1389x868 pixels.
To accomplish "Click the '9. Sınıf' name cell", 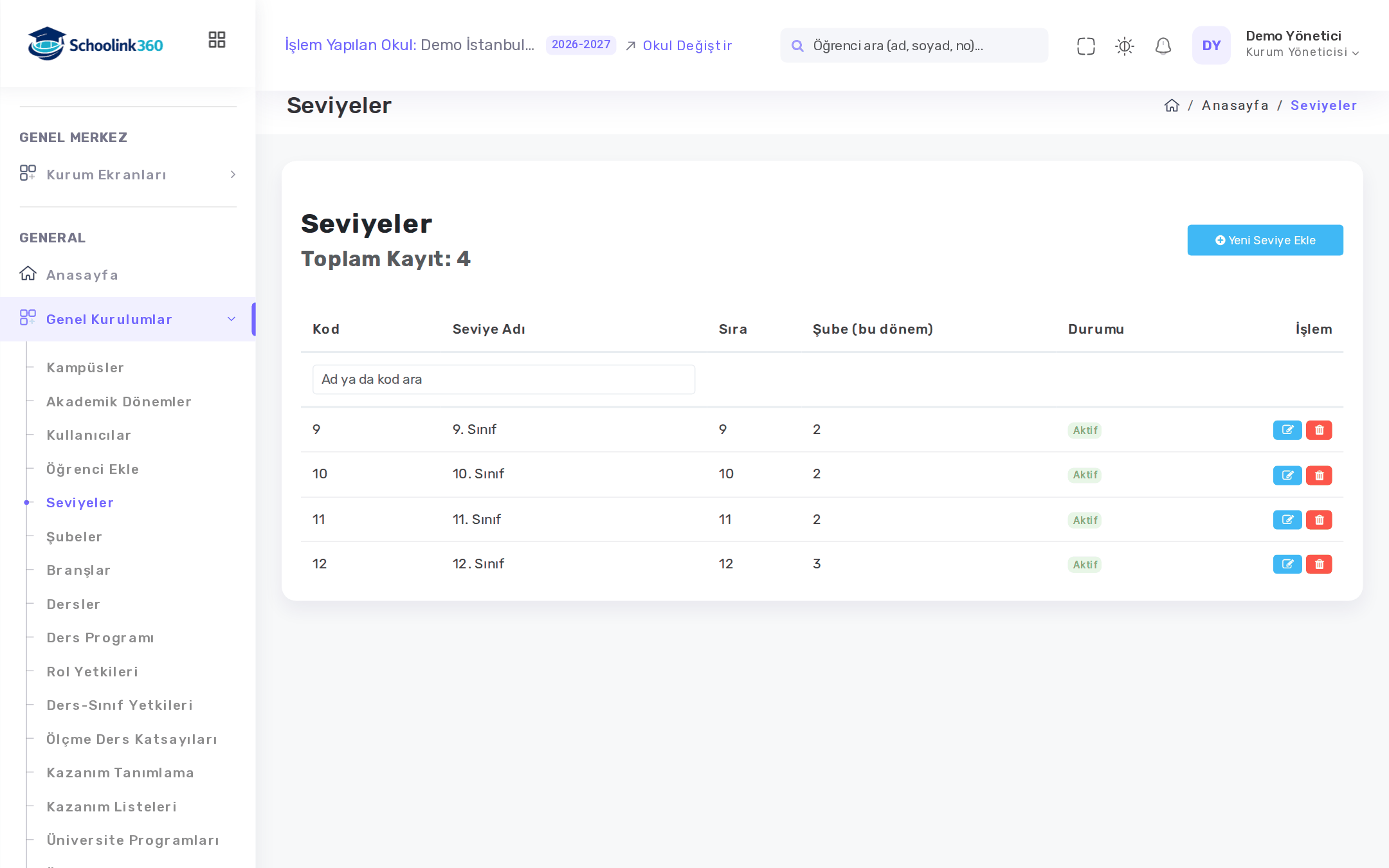I will [x=474, y=429].
